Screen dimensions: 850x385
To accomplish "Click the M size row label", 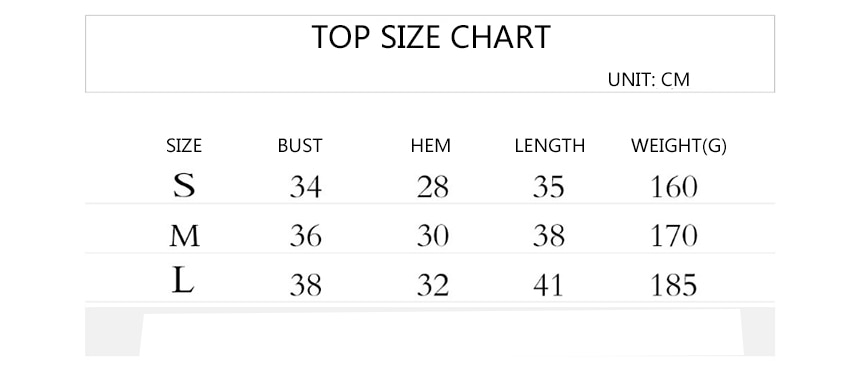I will (x=184, y=236).
